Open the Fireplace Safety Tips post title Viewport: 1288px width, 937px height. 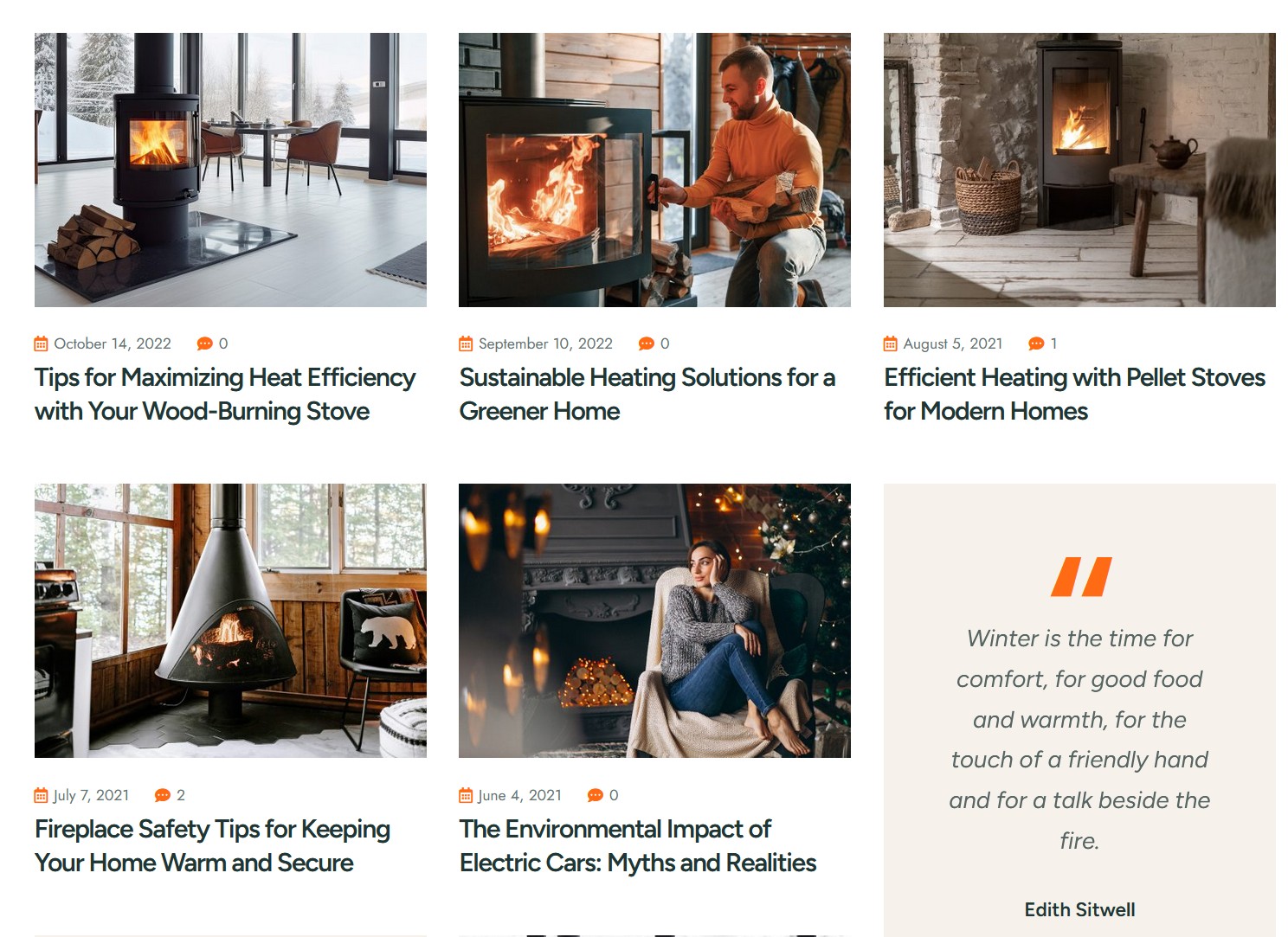pos(212,846)
